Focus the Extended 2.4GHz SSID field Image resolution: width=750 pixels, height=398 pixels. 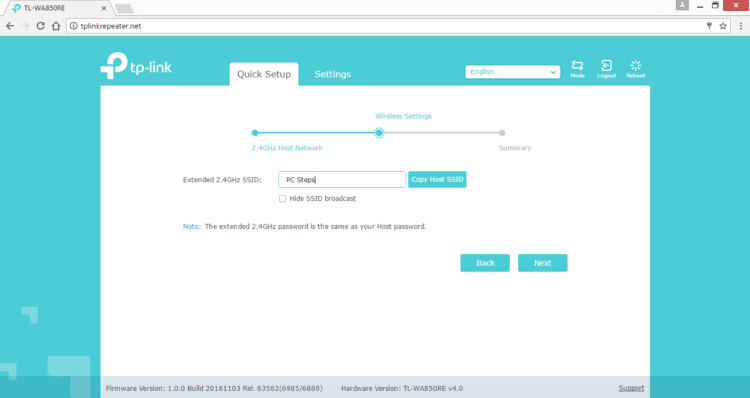(342, 179)
